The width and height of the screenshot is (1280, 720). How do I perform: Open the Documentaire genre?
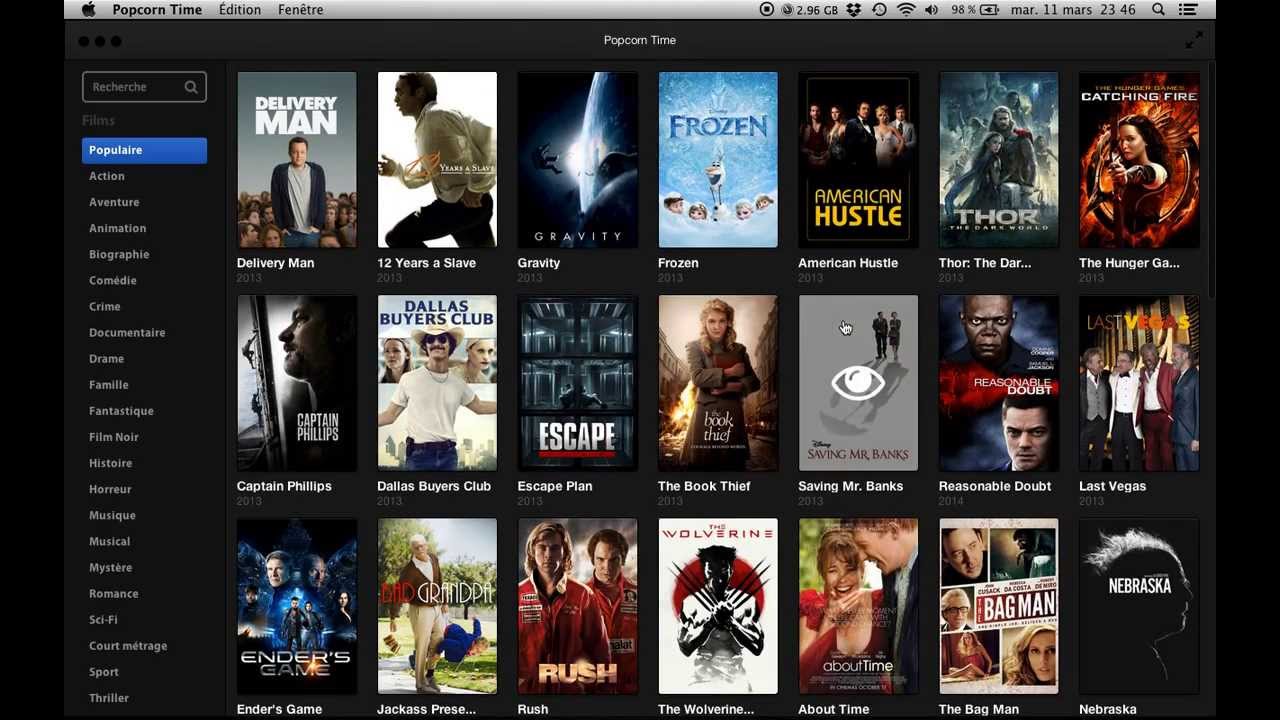click(x=127, y=332)
